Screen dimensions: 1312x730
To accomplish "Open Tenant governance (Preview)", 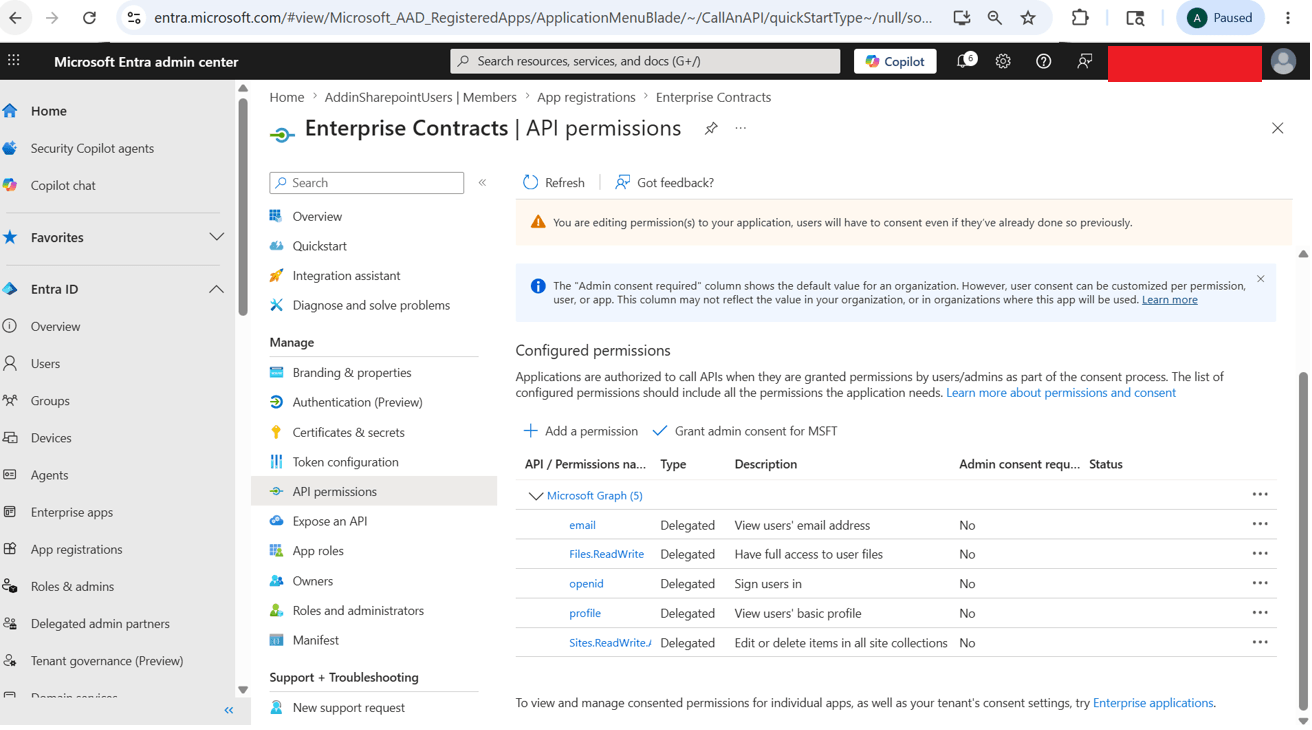I will (x=107, y=661).
